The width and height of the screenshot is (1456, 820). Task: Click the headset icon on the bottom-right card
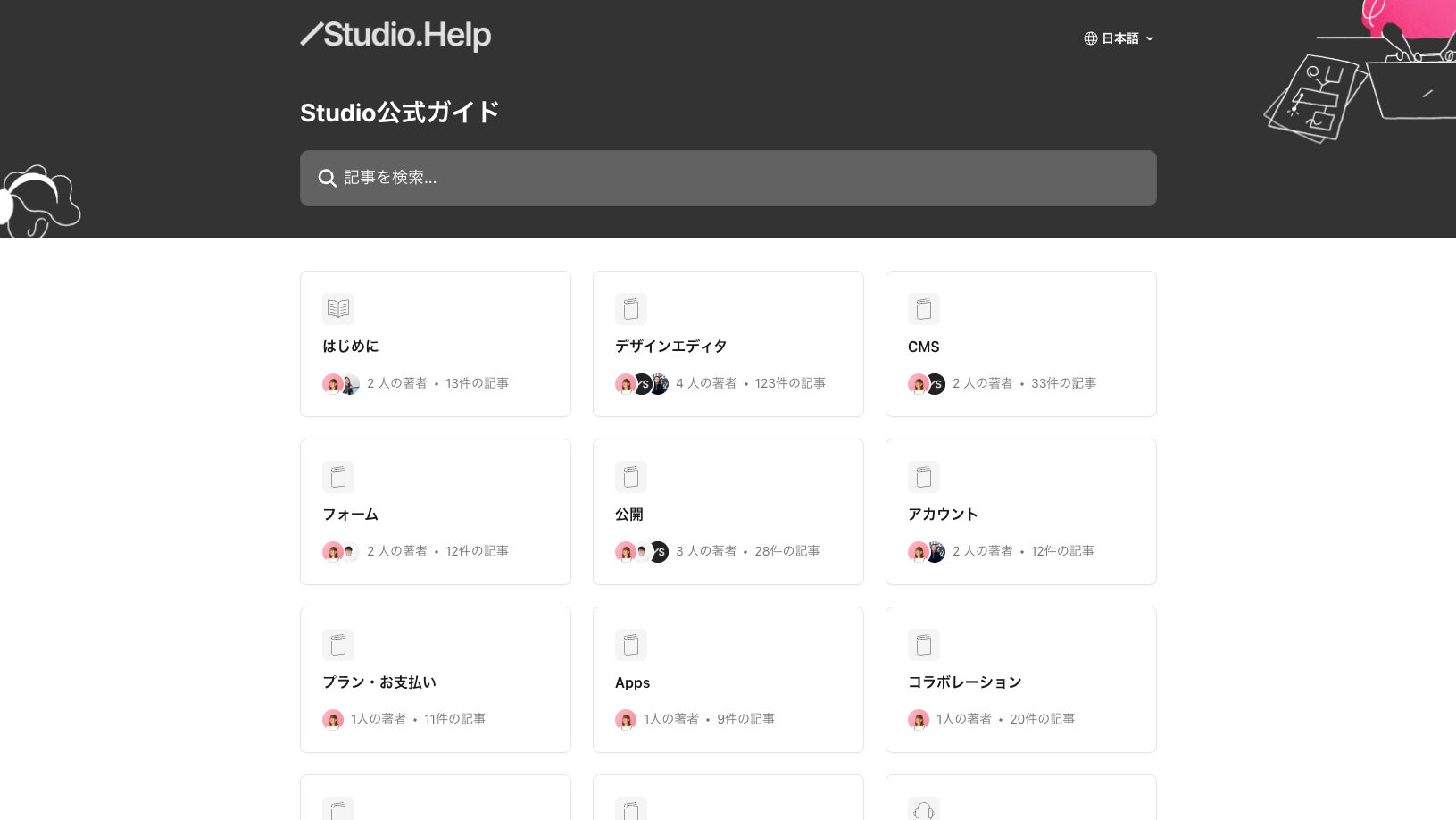[923, 810]
